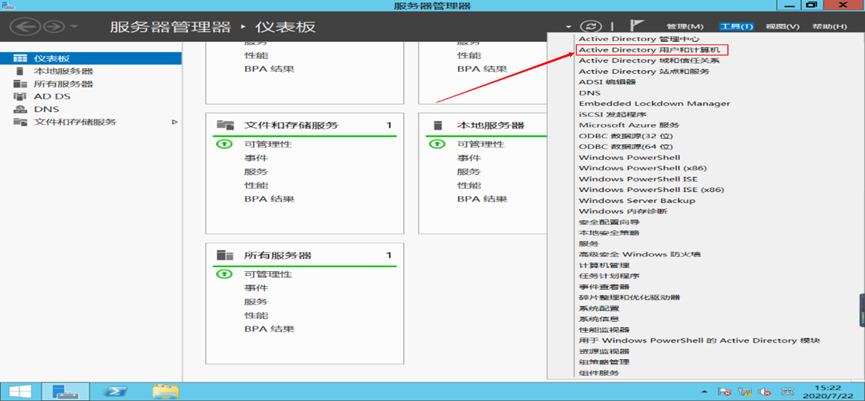Open the 管理(M) menu
Image resolution: width=865 pixels, height=401 pixels.
(x=685, y=26)
